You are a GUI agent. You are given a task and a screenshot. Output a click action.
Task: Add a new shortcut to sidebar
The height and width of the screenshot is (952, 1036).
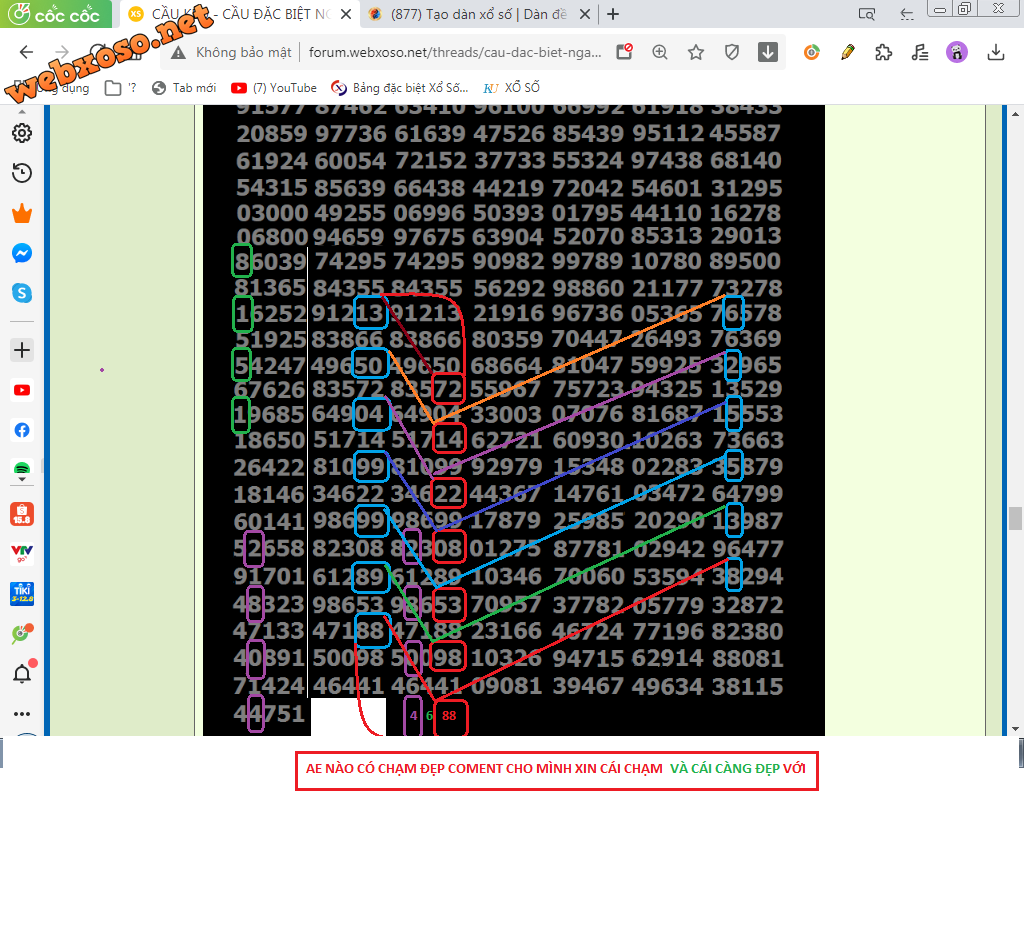tap(22, 350)
